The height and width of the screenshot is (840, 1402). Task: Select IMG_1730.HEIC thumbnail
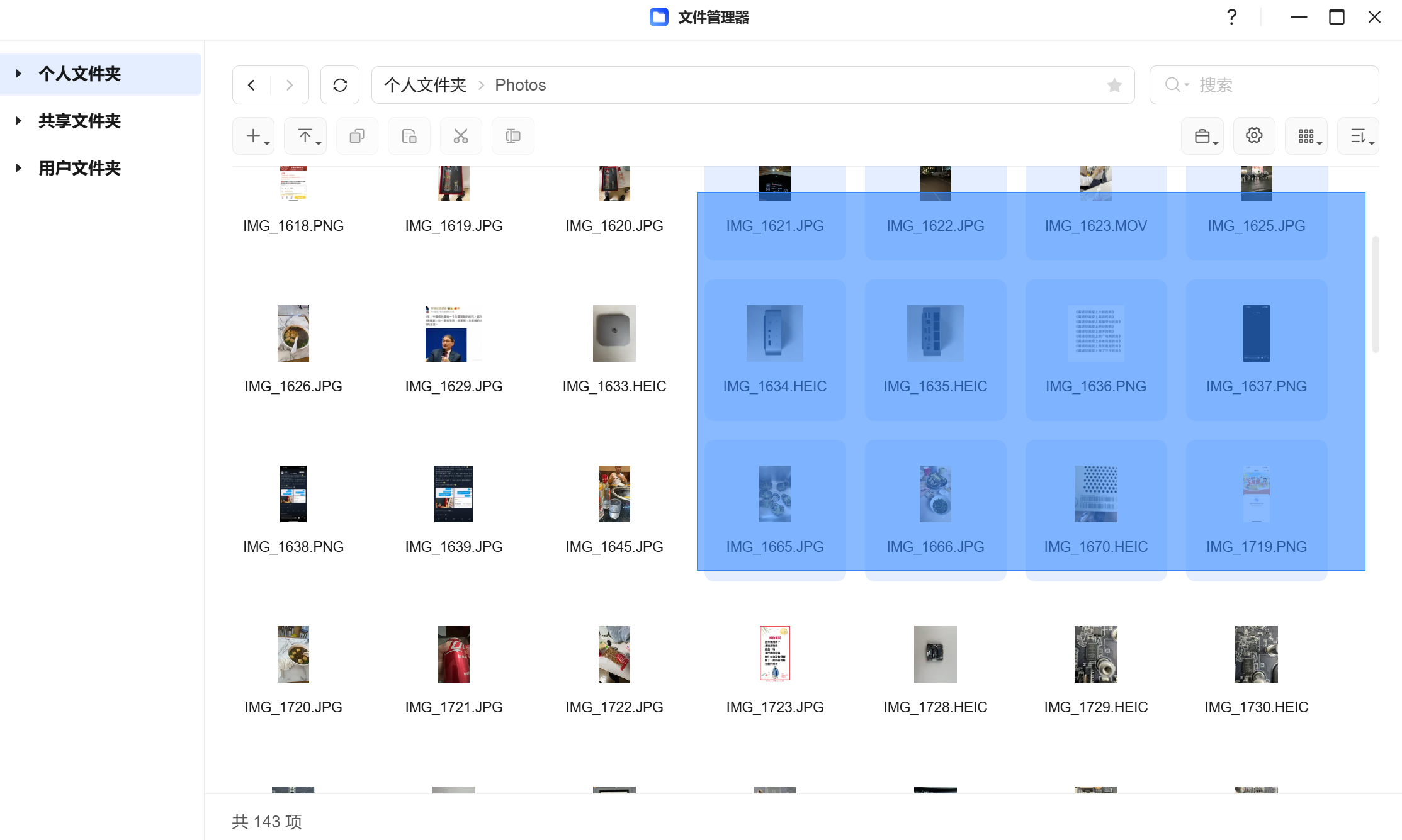1257,654
